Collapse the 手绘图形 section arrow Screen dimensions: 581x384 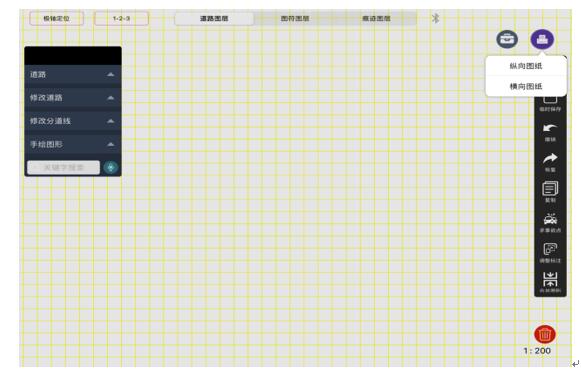pyautogui.click(x=110, y=145)
